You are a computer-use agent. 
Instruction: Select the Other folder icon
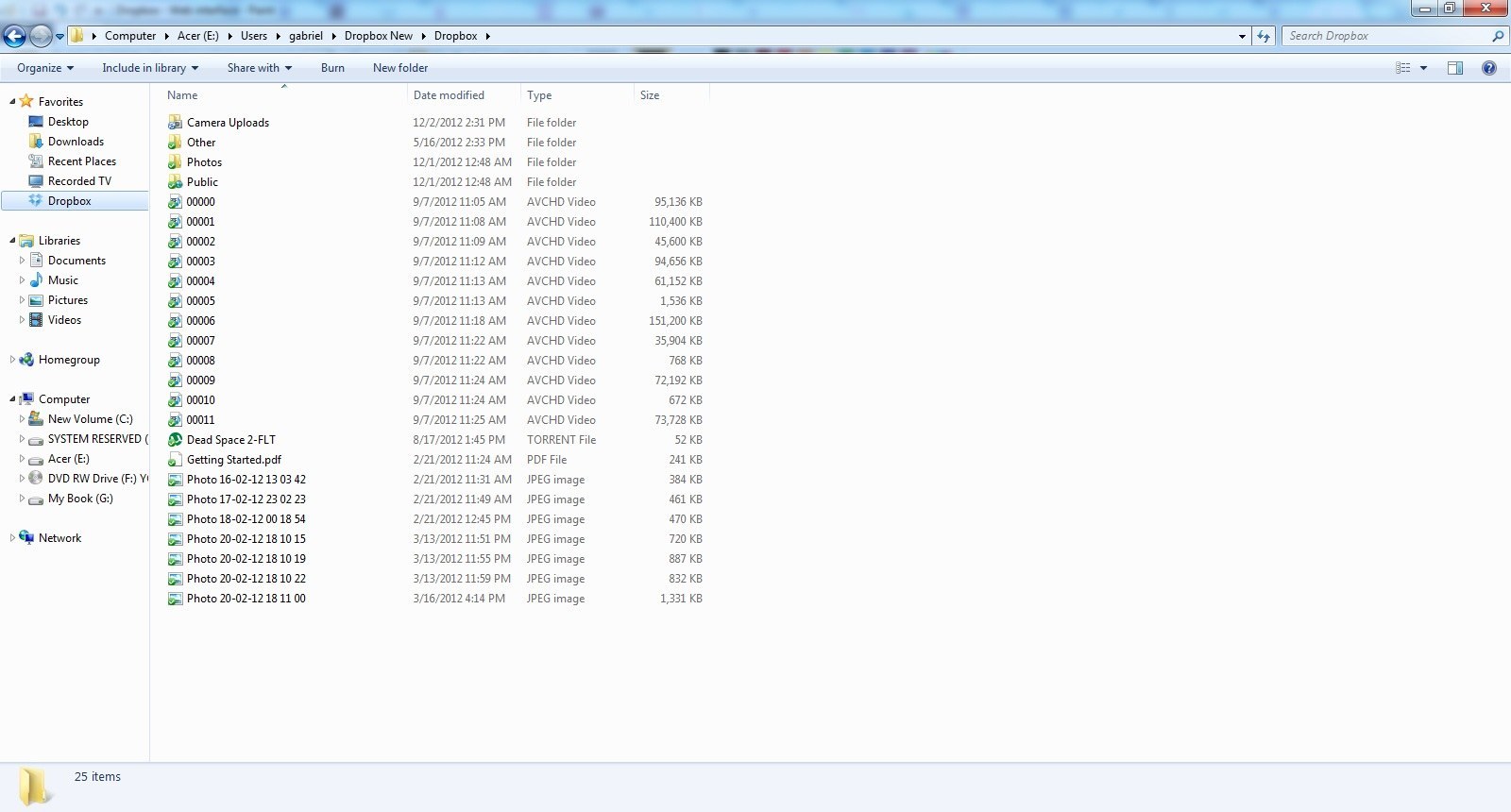[175, 143]
